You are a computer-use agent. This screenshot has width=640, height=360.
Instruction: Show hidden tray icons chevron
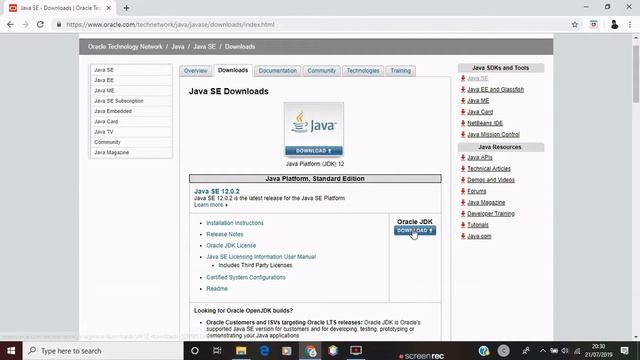(x=542, y=351)
